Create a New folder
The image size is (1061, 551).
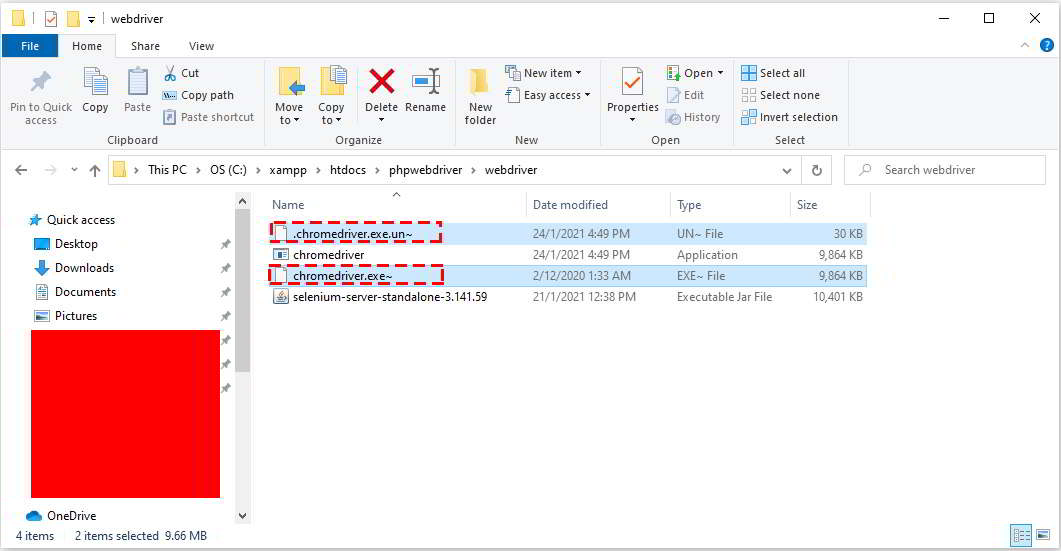click(480, 95)
